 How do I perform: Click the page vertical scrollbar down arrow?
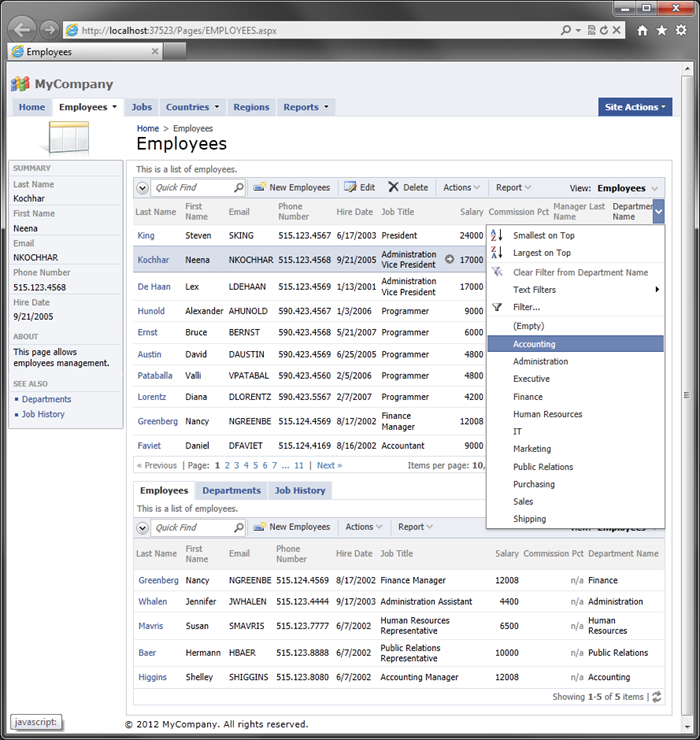(x=687, y=726)
